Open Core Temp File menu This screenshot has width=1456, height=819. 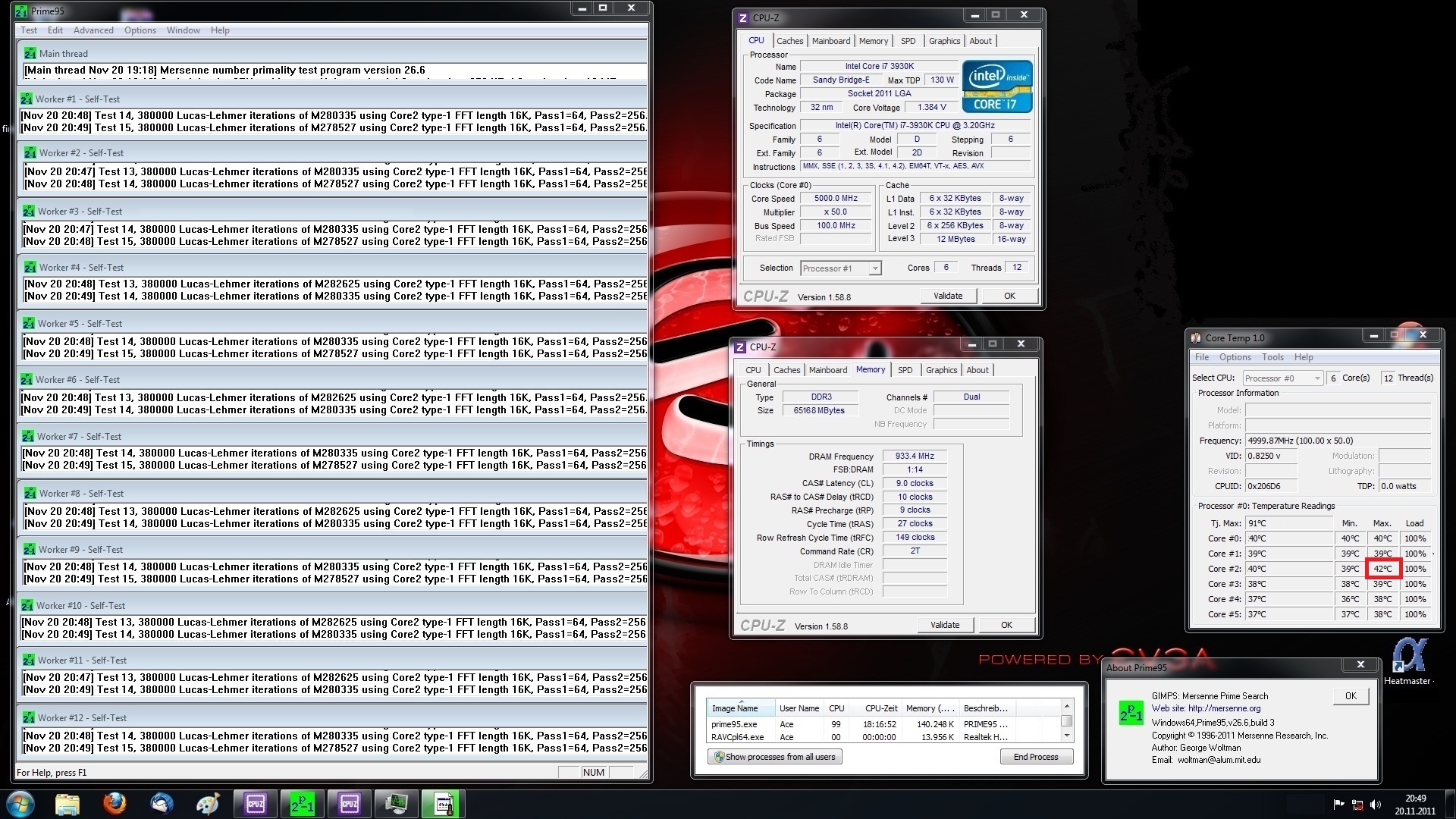tap(1202, 357)
